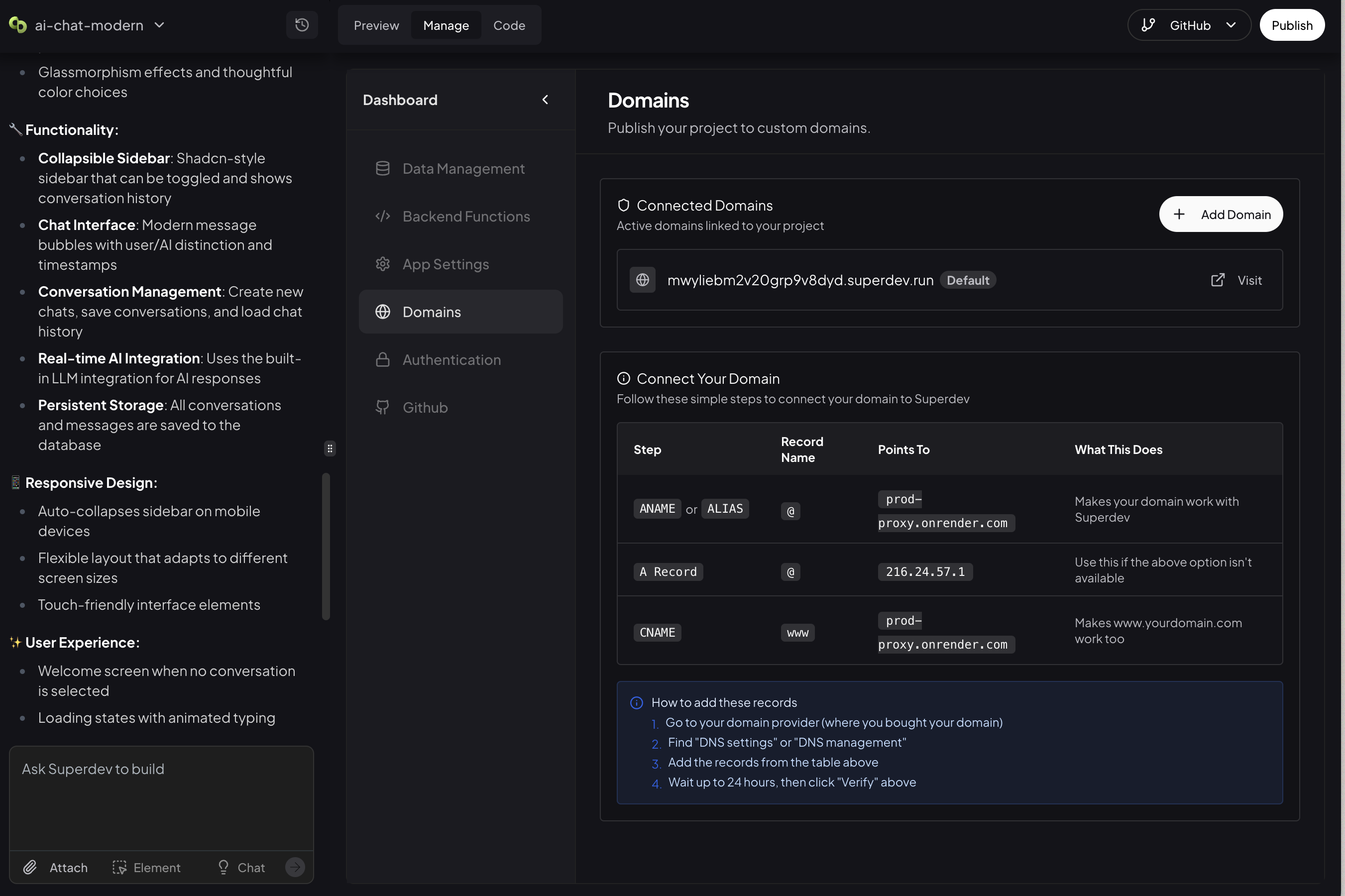The width and height of the screenshot is (1345, 896).
Task: Click Add Domain
Action: coord(1221,214)
